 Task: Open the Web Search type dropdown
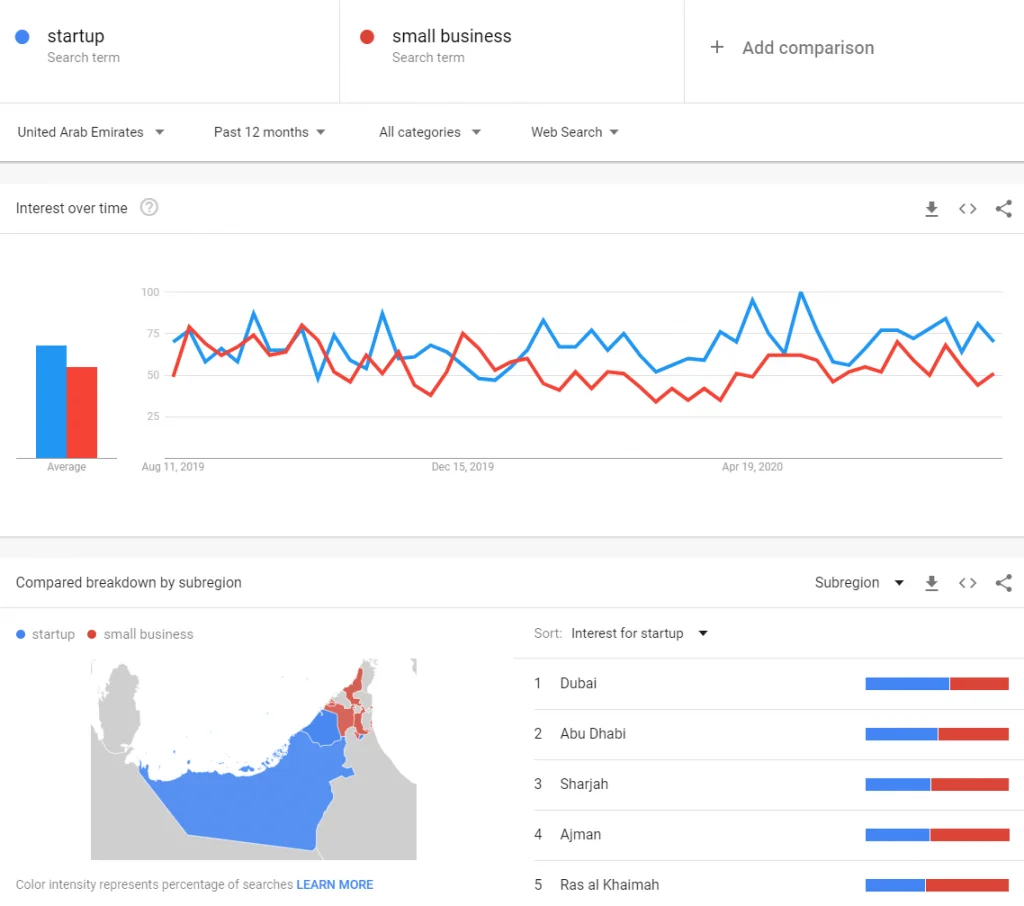[574, 131]
